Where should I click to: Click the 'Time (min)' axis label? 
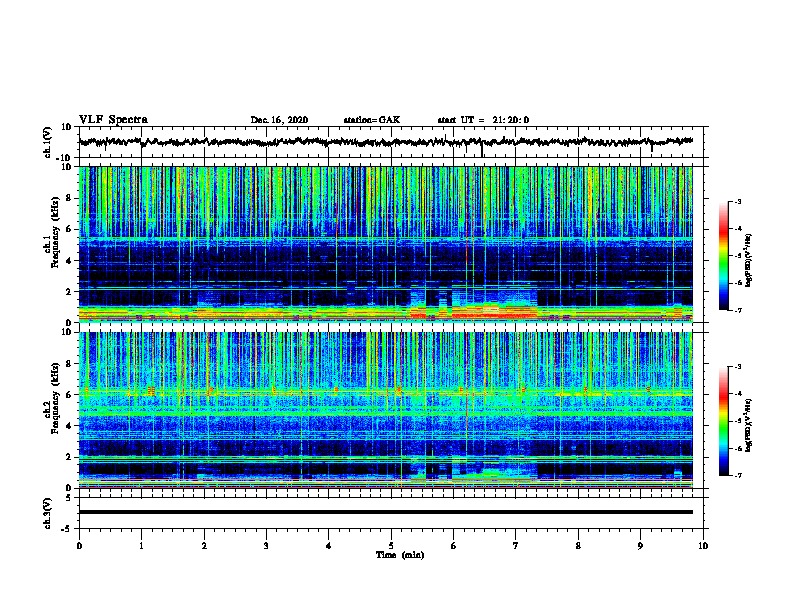[x=400, y=555]
